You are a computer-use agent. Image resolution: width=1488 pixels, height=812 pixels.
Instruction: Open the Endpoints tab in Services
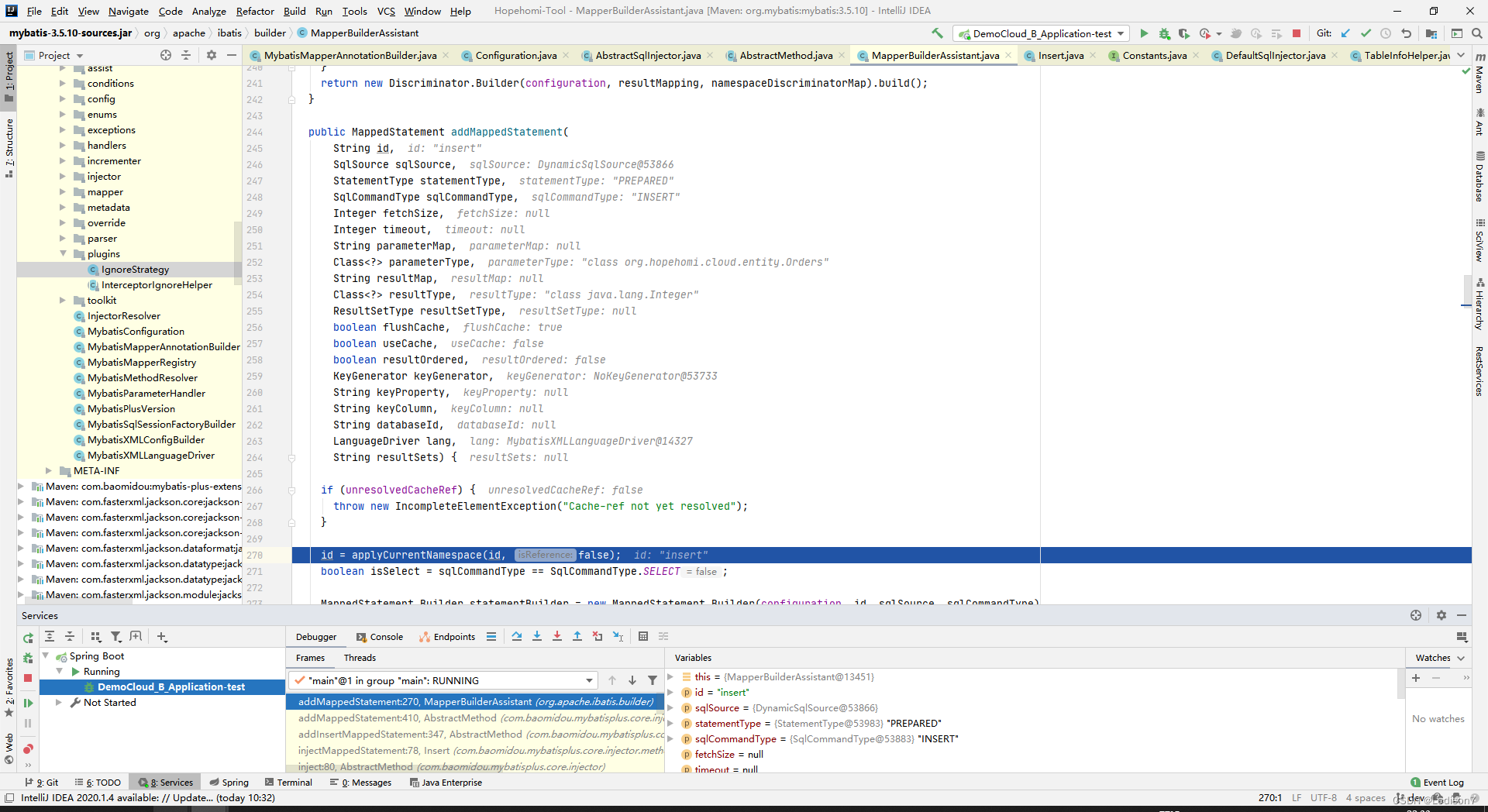(x=447, y=637)
